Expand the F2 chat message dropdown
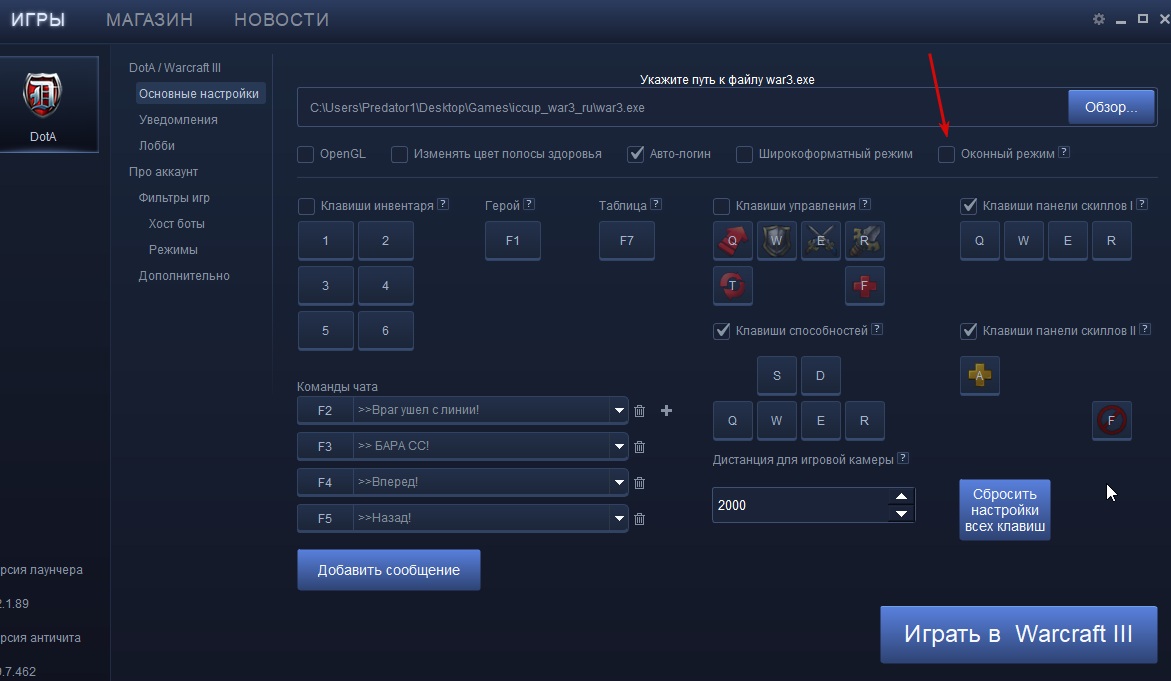Viewport: 1171px width, 681px height. click(619, 411)
